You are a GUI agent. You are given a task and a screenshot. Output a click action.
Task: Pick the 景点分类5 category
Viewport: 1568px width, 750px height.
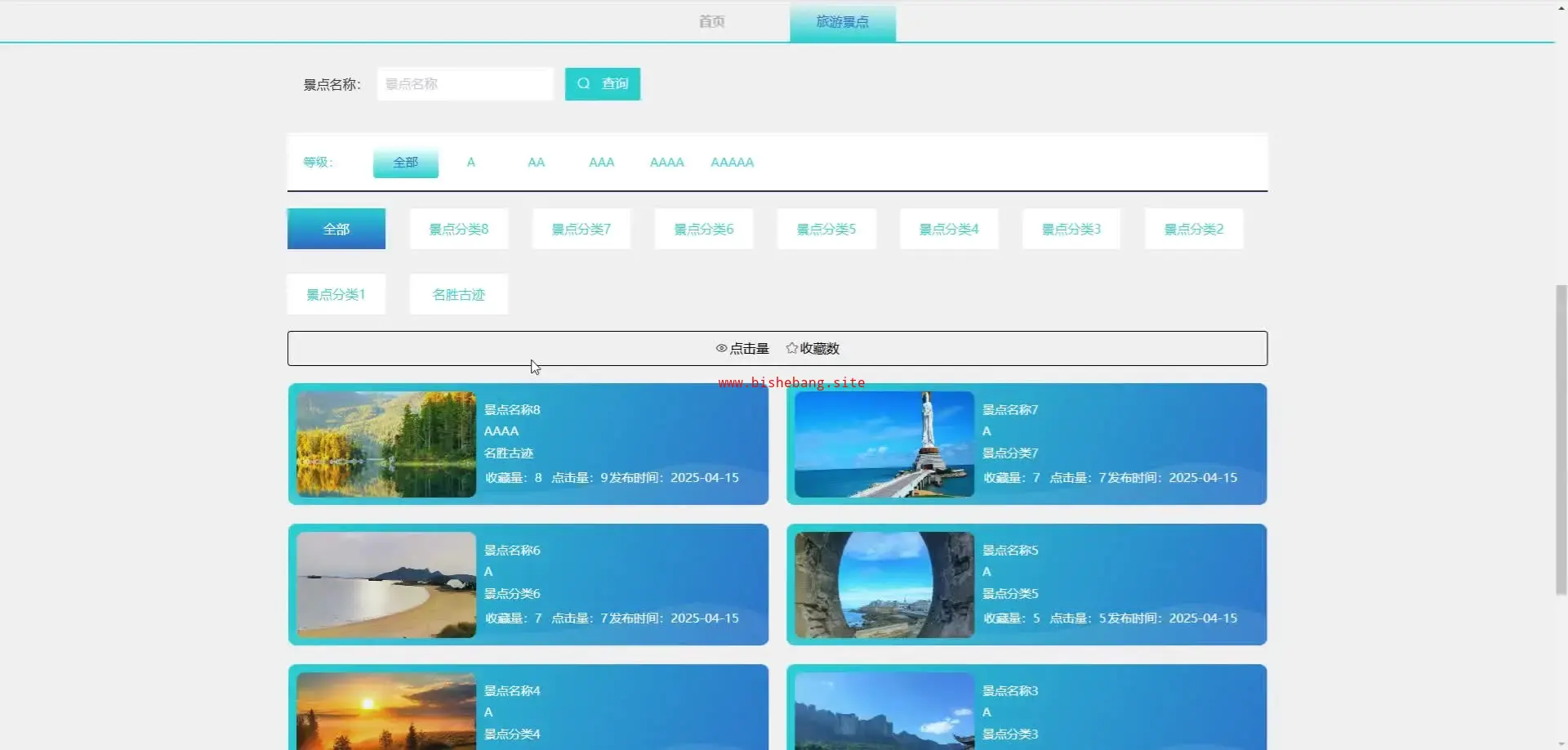[x=826, y=229]
